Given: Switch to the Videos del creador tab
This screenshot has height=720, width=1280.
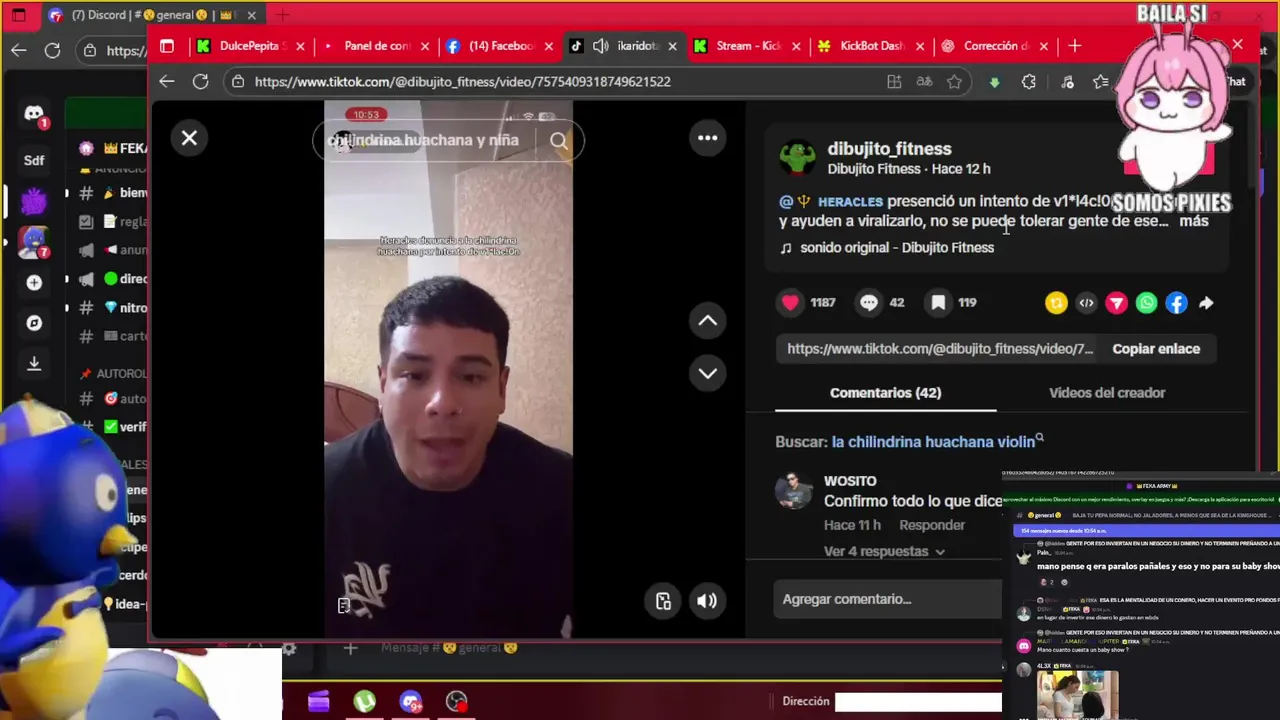Looking at the screenshot, I should 1107,393.
